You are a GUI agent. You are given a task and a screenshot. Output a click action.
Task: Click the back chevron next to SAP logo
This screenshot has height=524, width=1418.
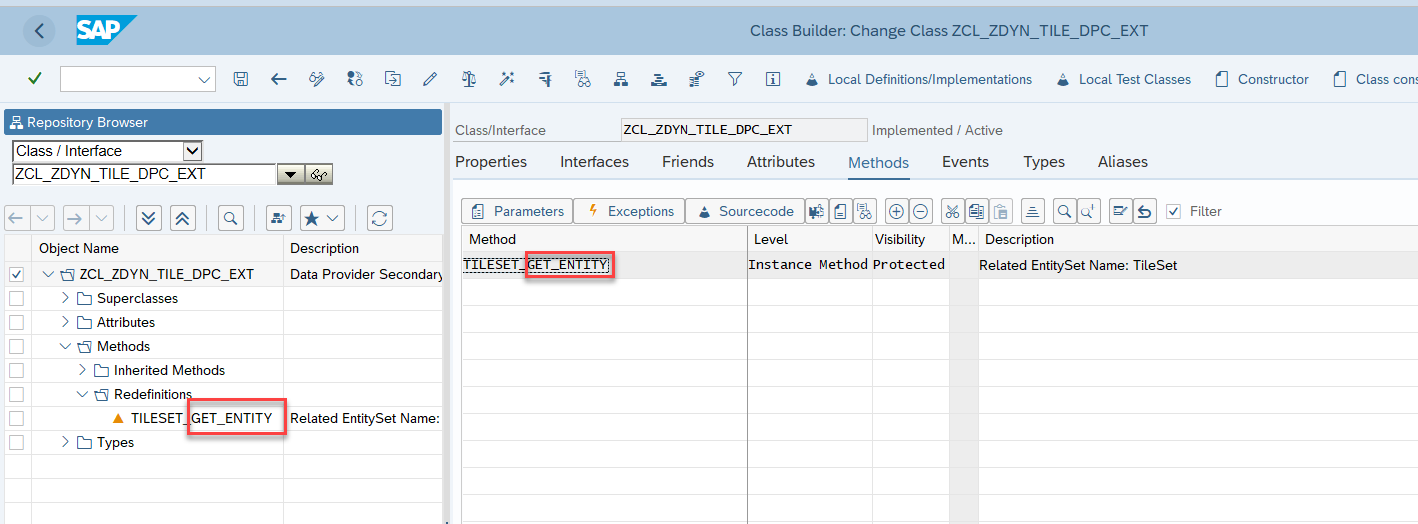(39, 31)
